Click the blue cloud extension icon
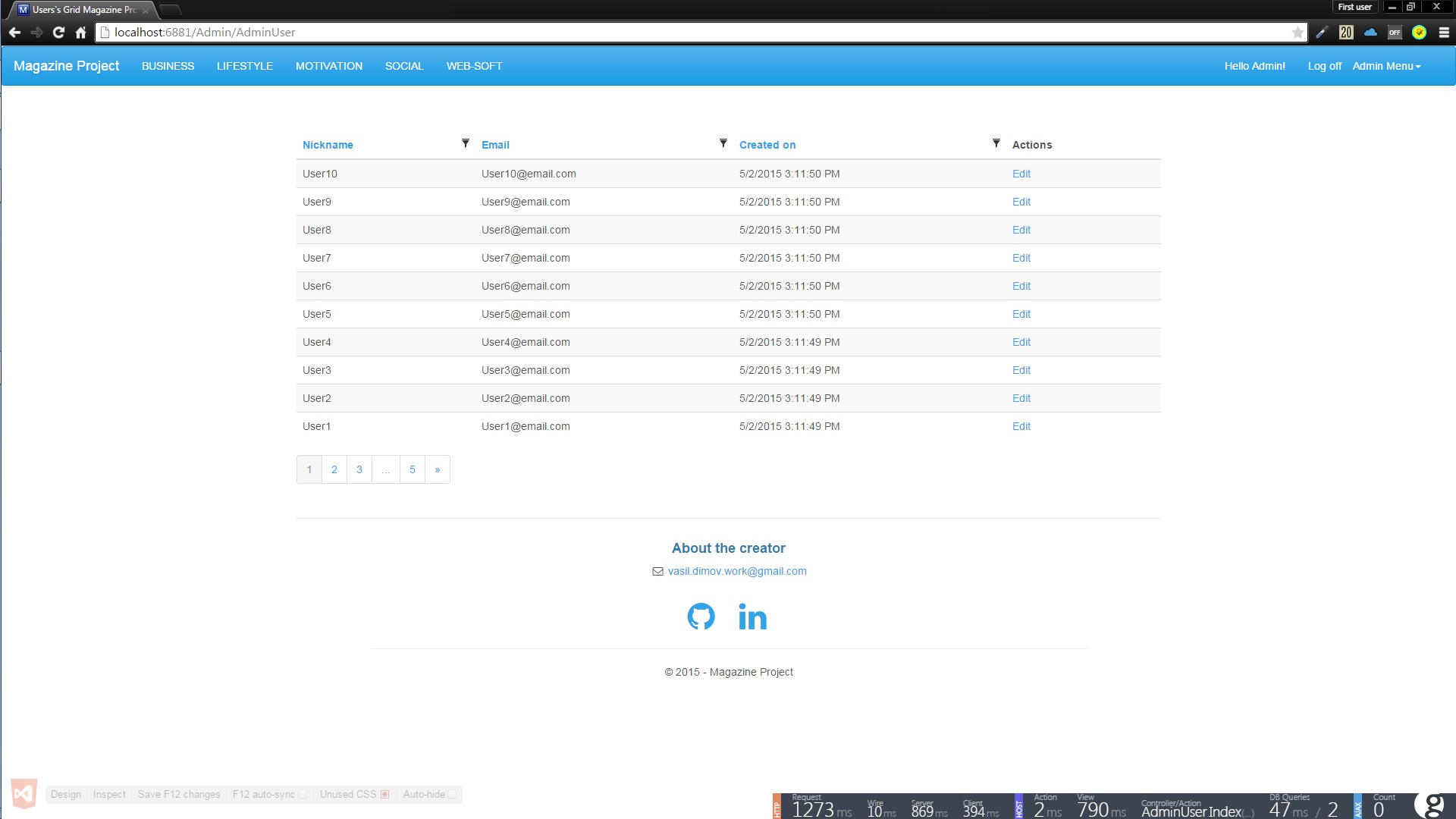 coord(1370,32)
